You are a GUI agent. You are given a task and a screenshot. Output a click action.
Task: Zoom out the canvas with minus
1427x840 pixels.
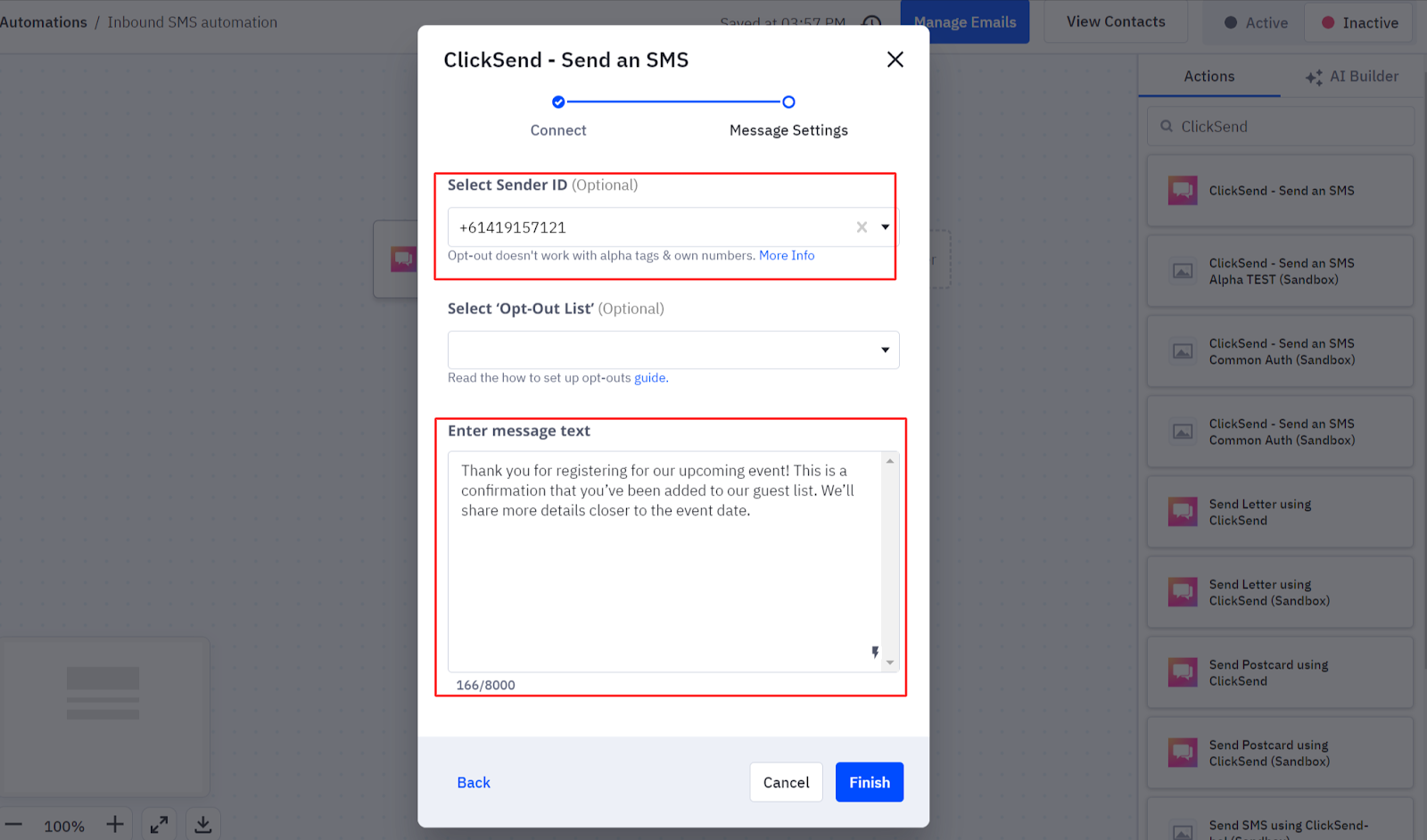point(13,825)
